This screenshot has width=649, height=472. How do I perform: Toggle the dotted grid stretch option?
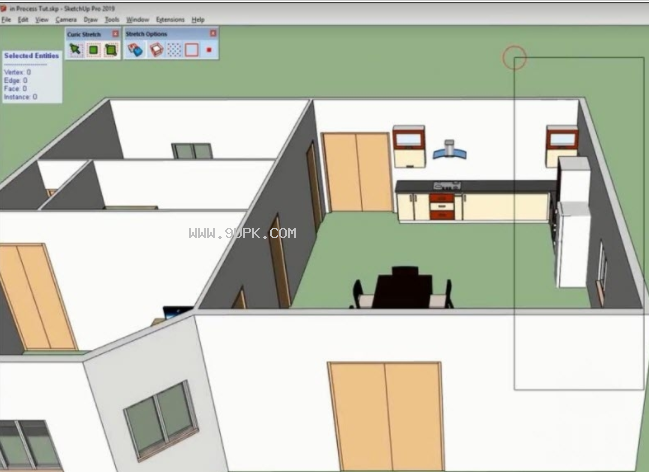point(174,50)
